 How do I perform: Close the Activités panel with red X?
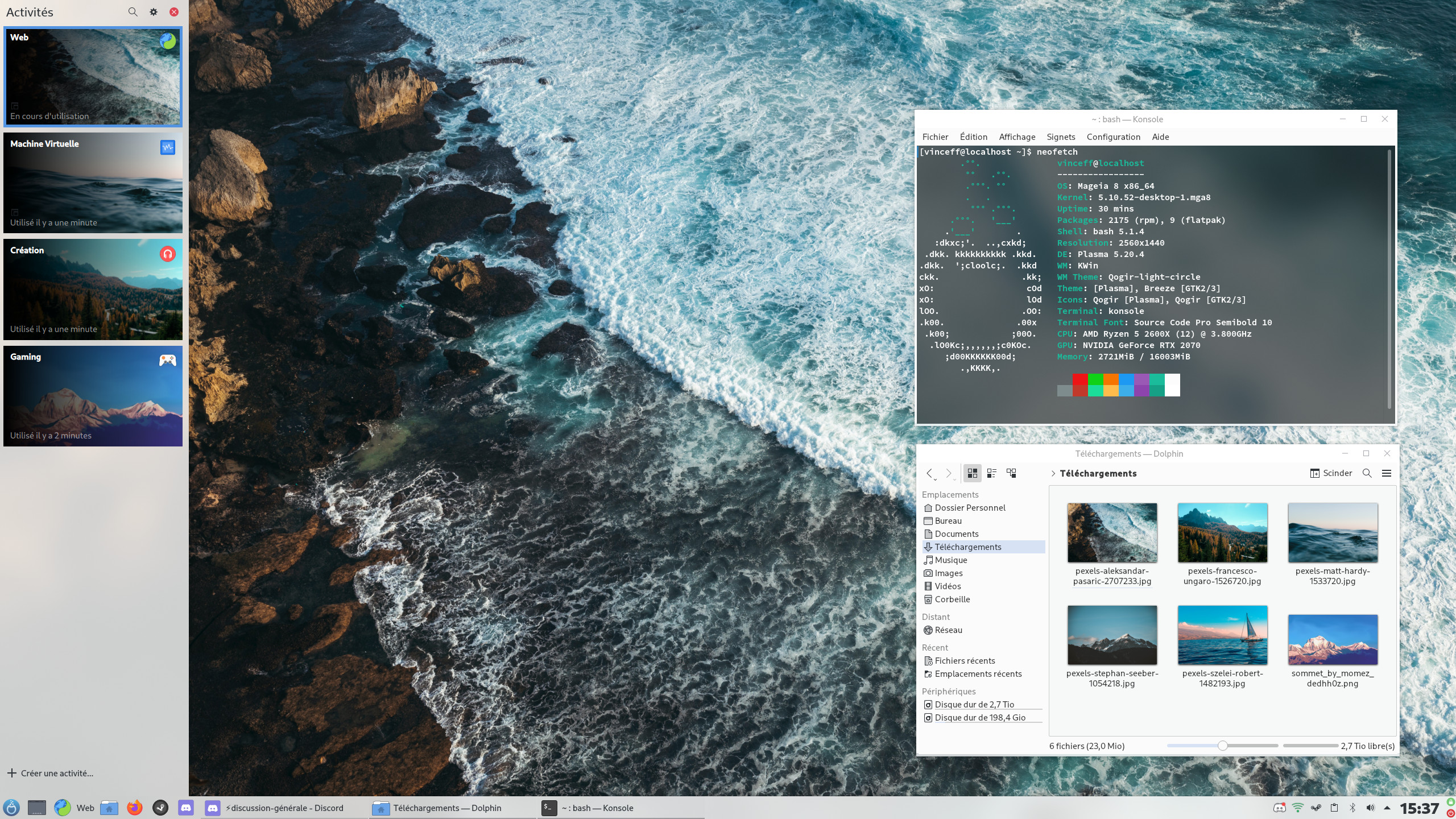pos(174,12)
